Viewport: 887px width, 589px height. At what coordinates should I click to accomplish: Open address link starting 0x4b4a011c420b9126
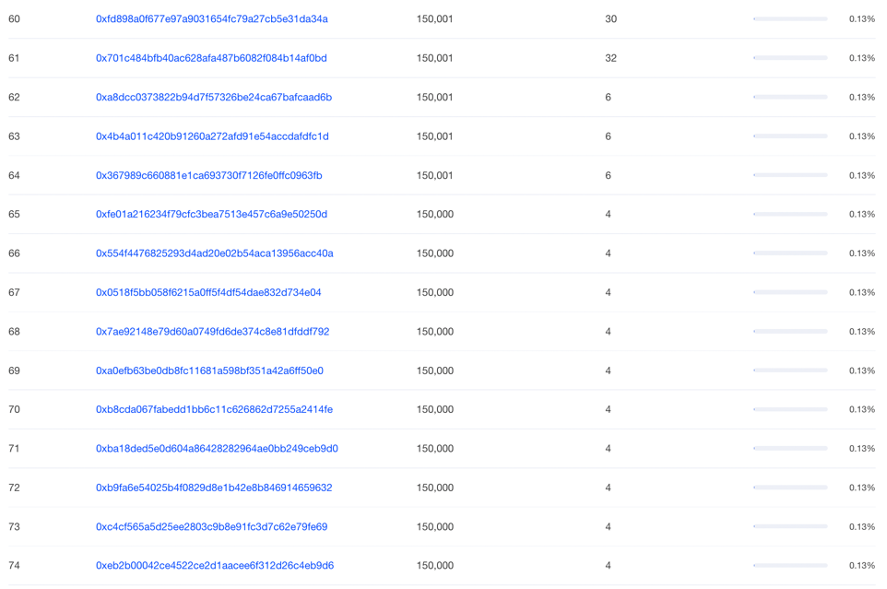coord(212,136)
